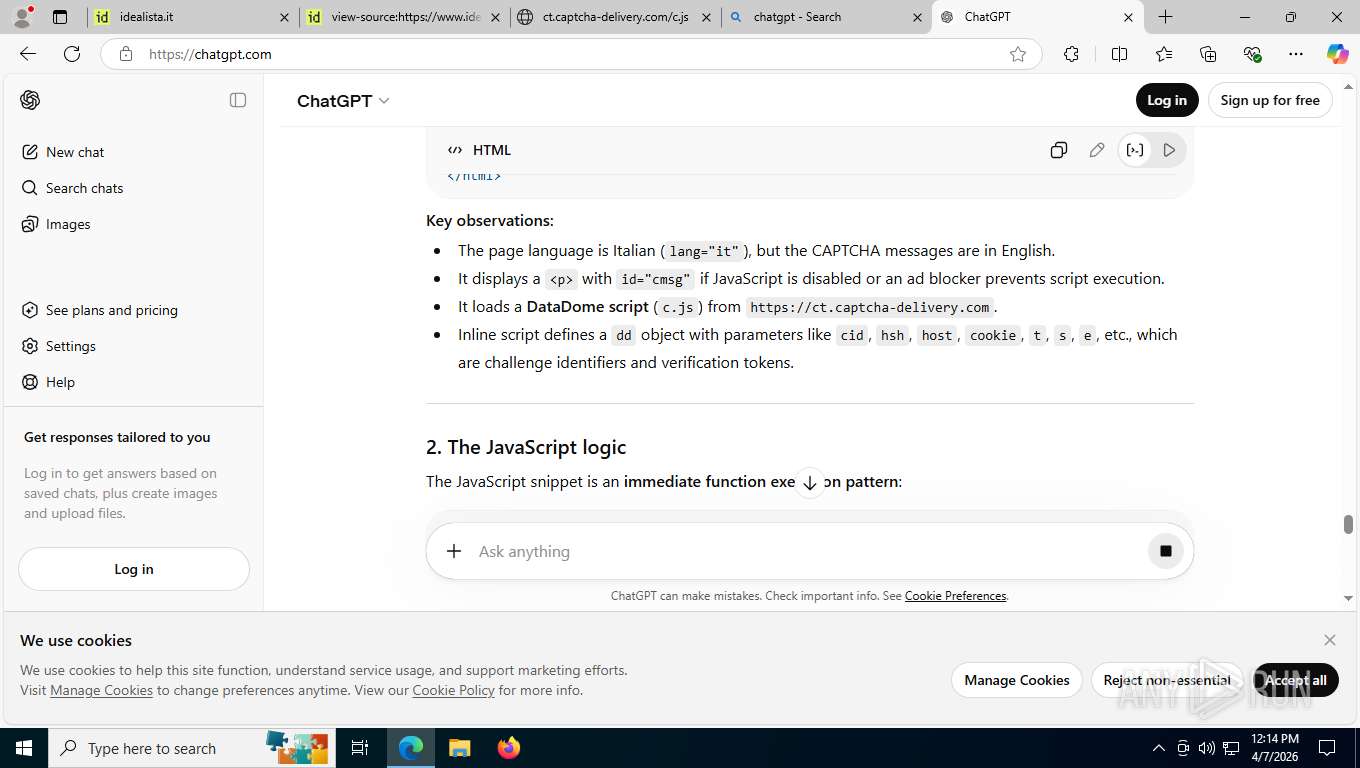Click Accept all cookies

(x=1295, y=680)
